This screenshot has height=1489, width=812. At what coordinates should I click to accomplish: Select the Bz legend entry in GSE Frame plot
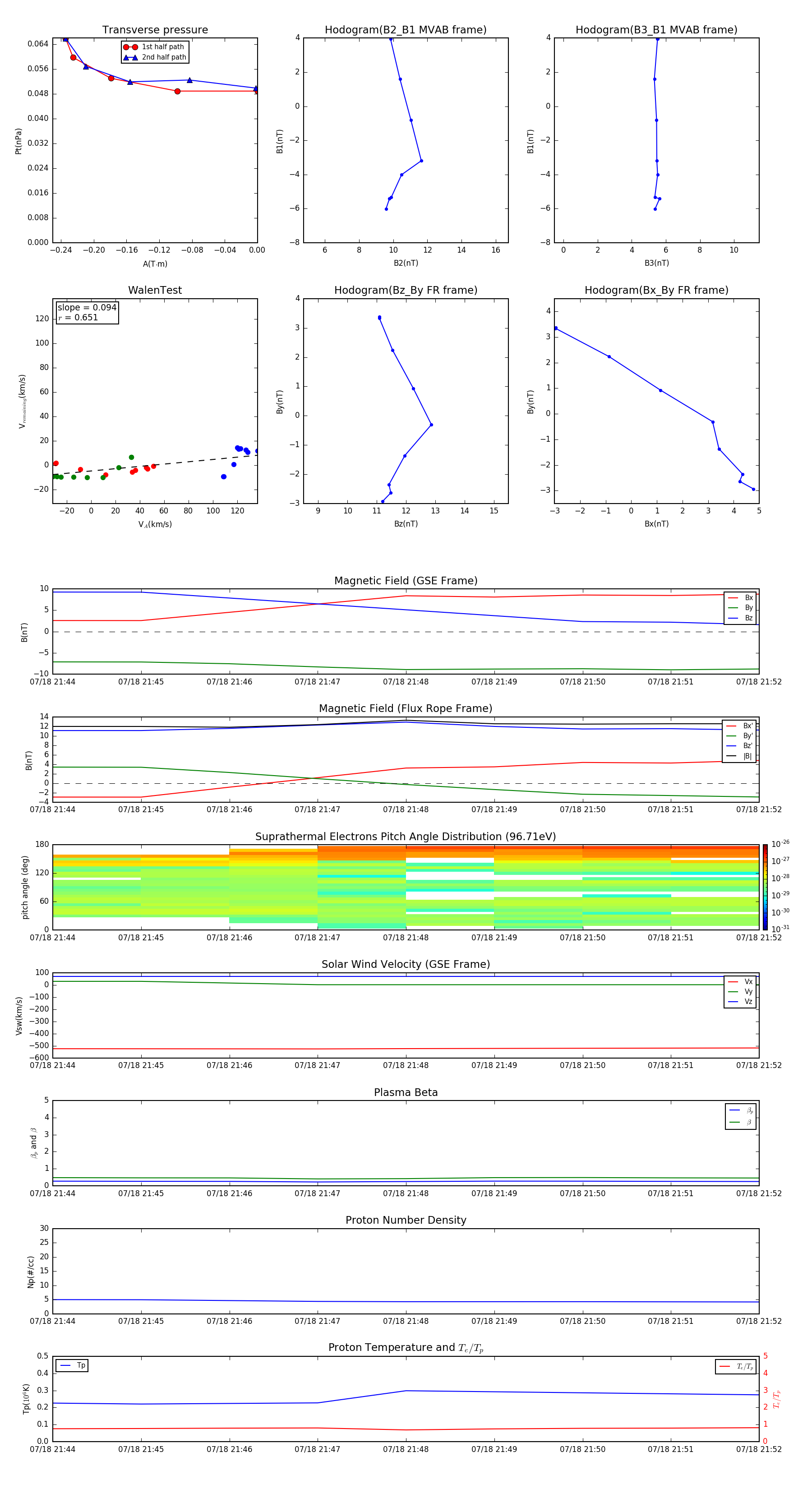(x=740, y=618)
